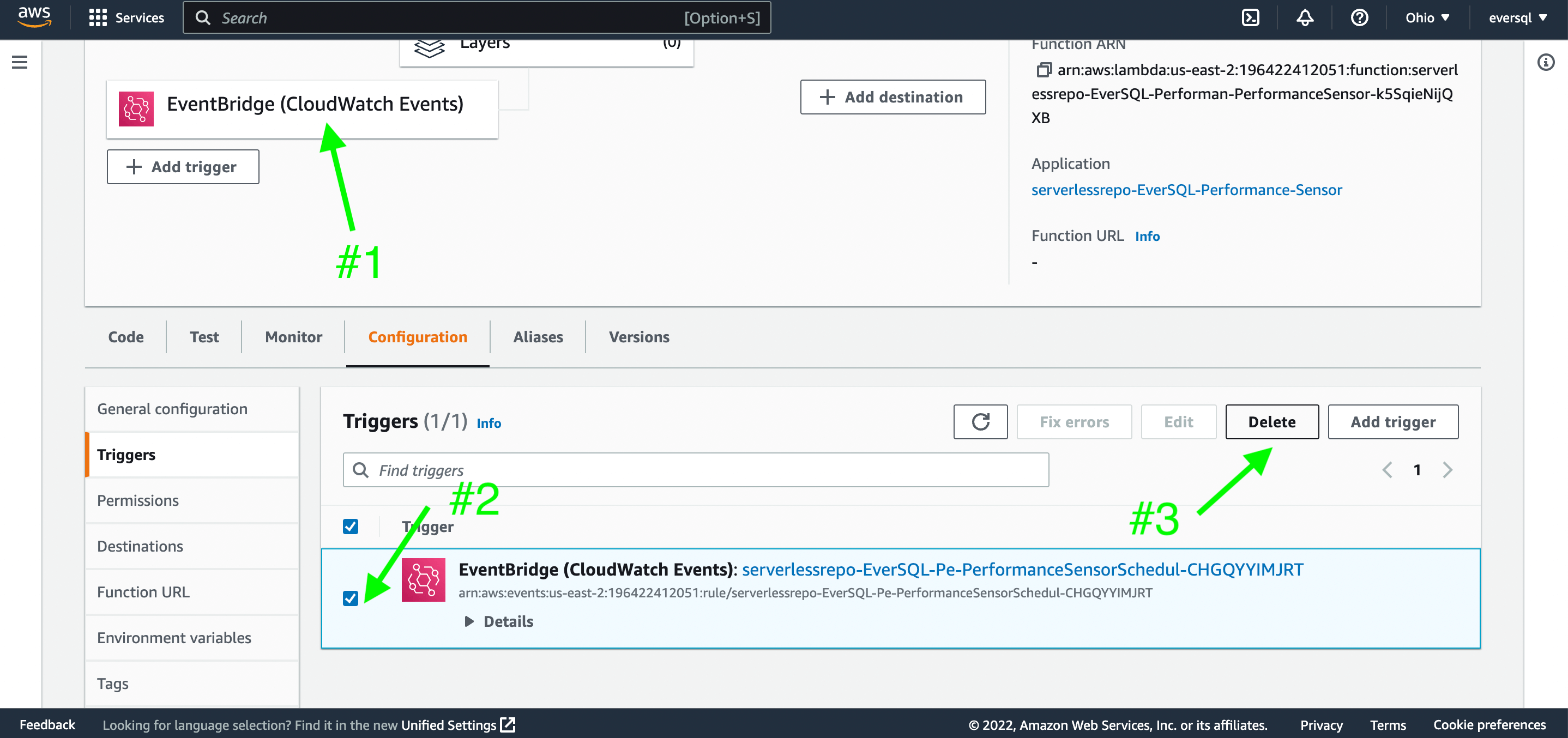Image resolution: width=1568 pixels, height=738 pixels.
Task: Focus the top AWS Search field
Action: tap(477, 17)
